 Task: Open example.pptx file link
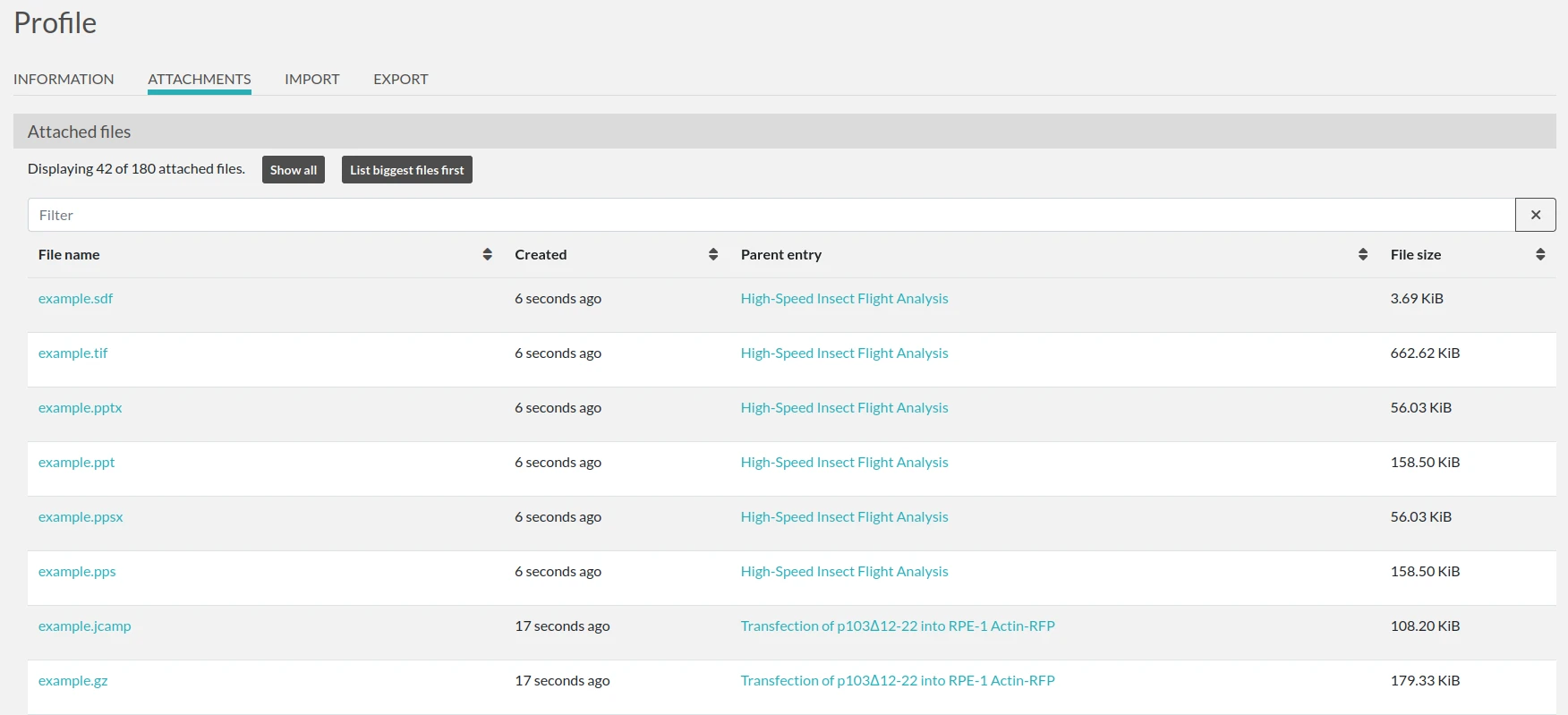pyautogui.click(x=80, y=408)
